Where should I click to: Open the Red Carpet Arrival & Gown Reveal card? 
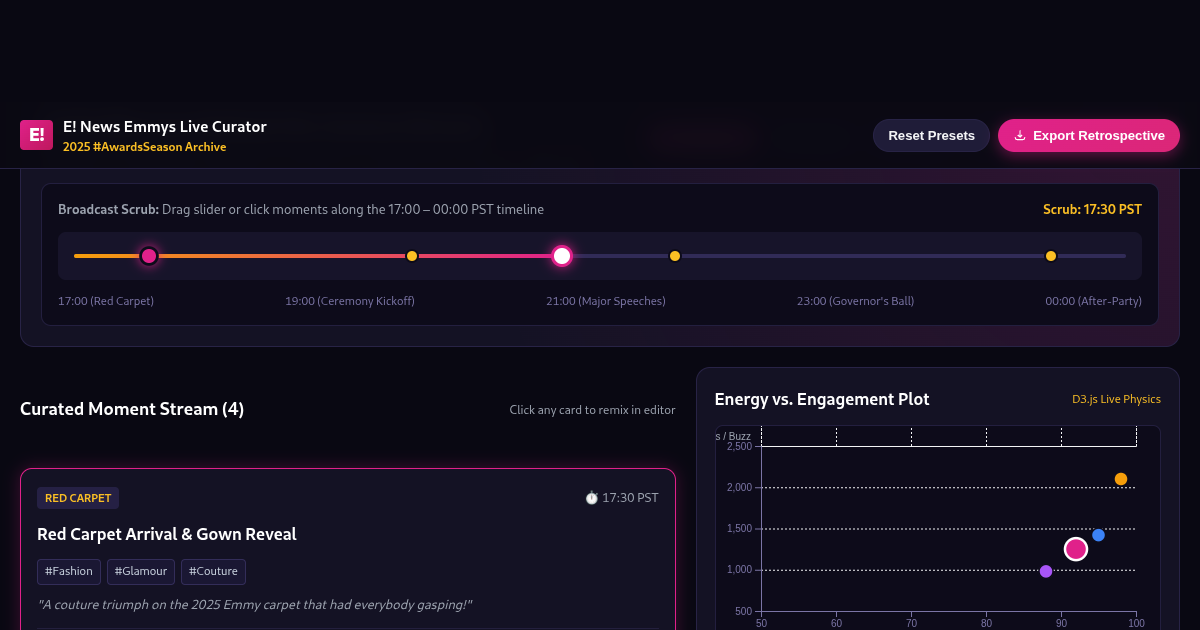(348, 549)
